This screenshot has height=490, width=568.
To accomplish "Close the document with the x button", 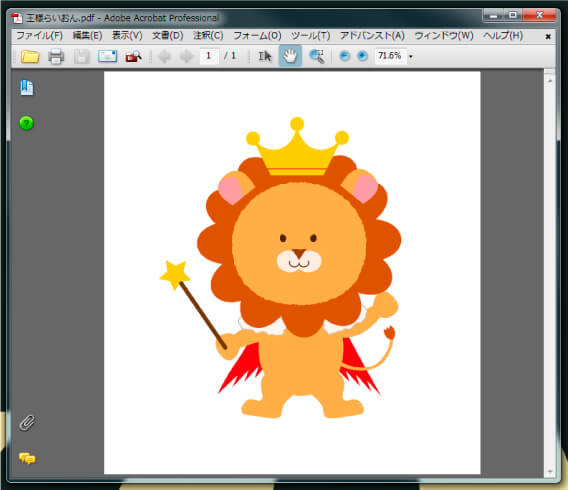I will tap(548, 36).
